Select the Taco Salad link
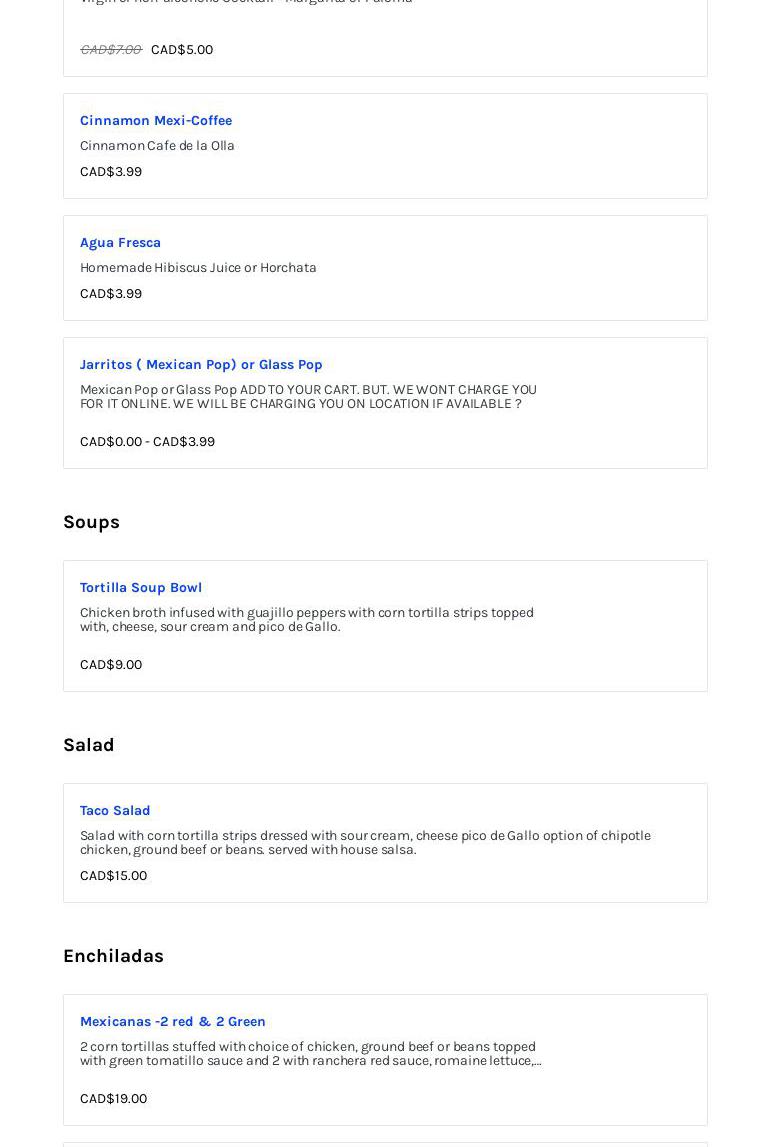 pos(115,810)
